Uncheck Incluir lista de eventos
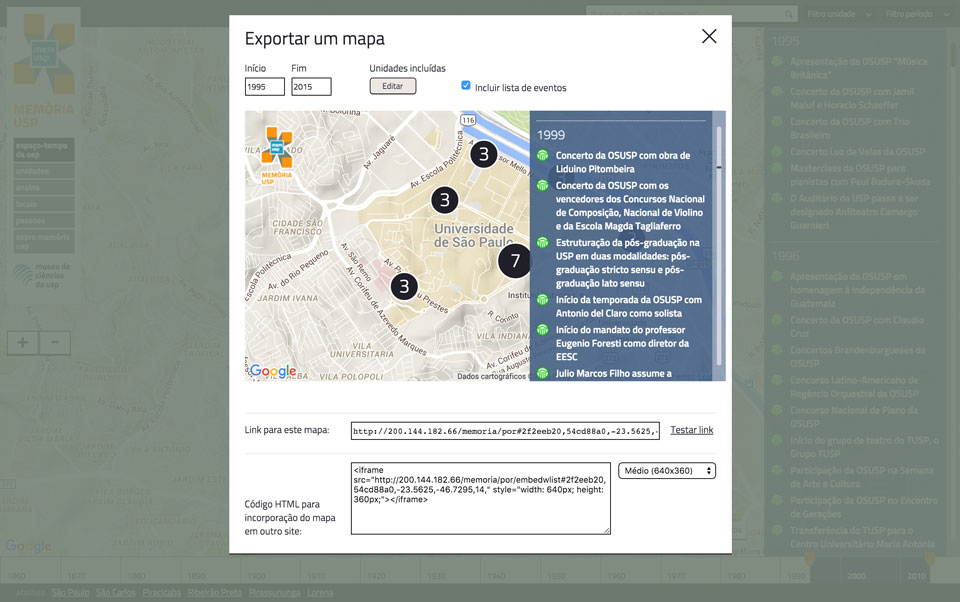 [x=466, y=86]
